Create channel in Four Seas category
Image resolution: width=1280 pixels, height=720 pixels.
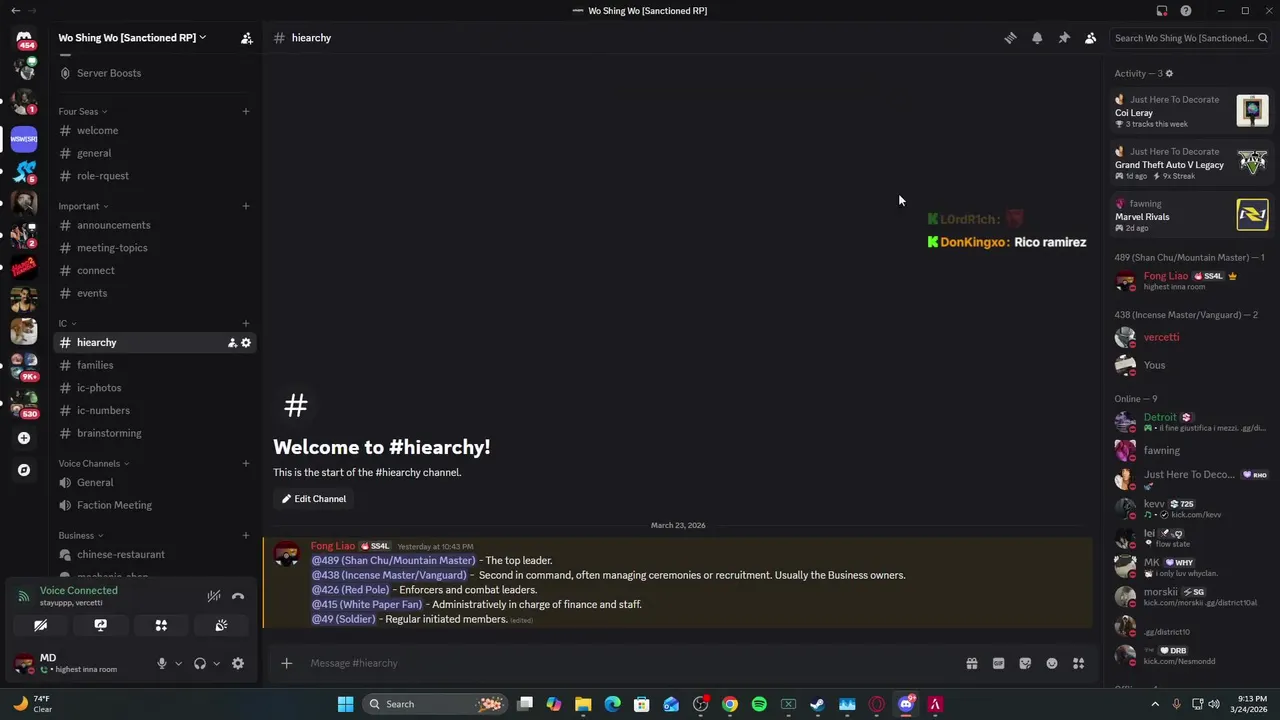(246, 111)
